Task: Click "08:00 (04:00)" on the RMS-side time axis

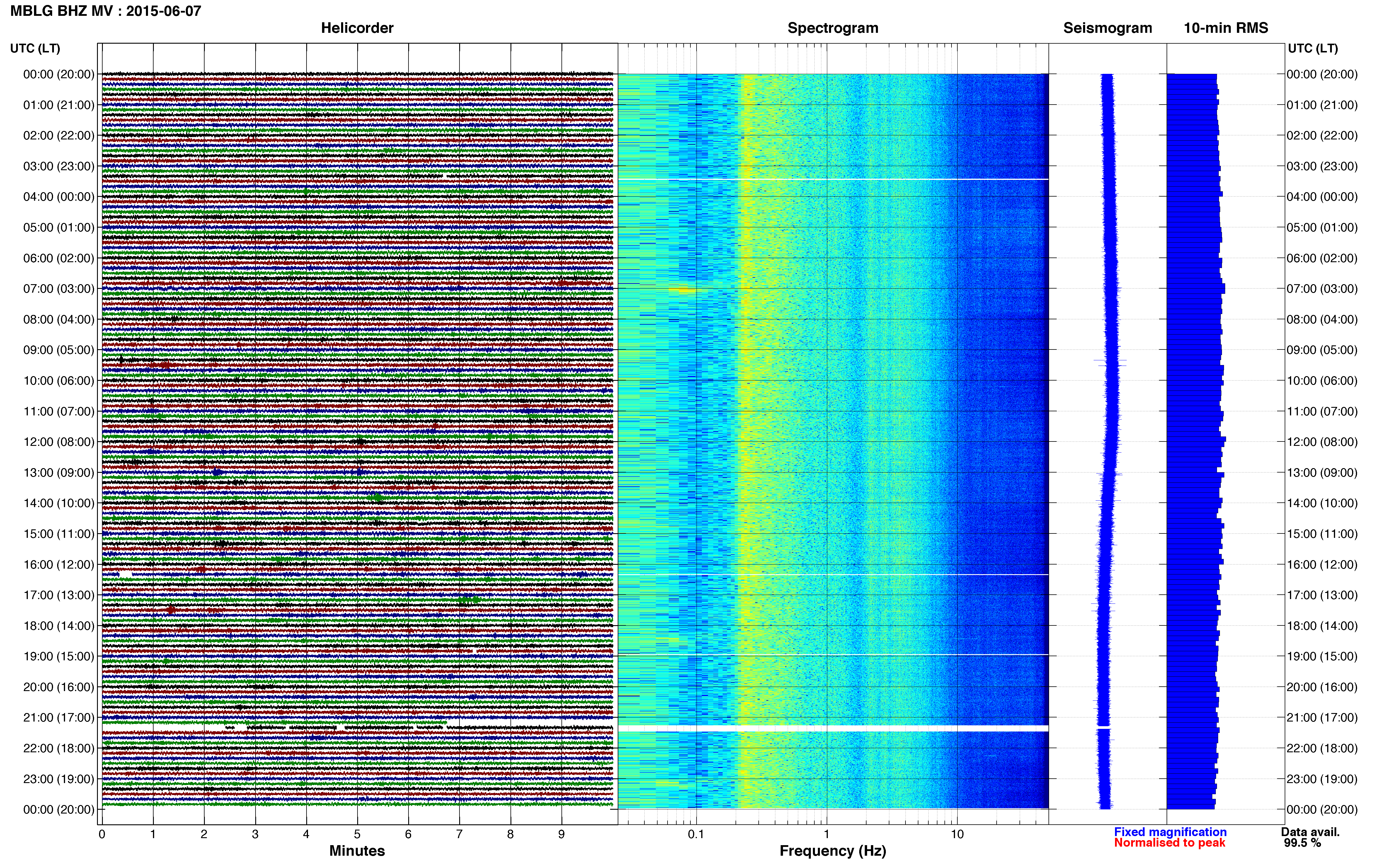Action: click(1322, 319)
